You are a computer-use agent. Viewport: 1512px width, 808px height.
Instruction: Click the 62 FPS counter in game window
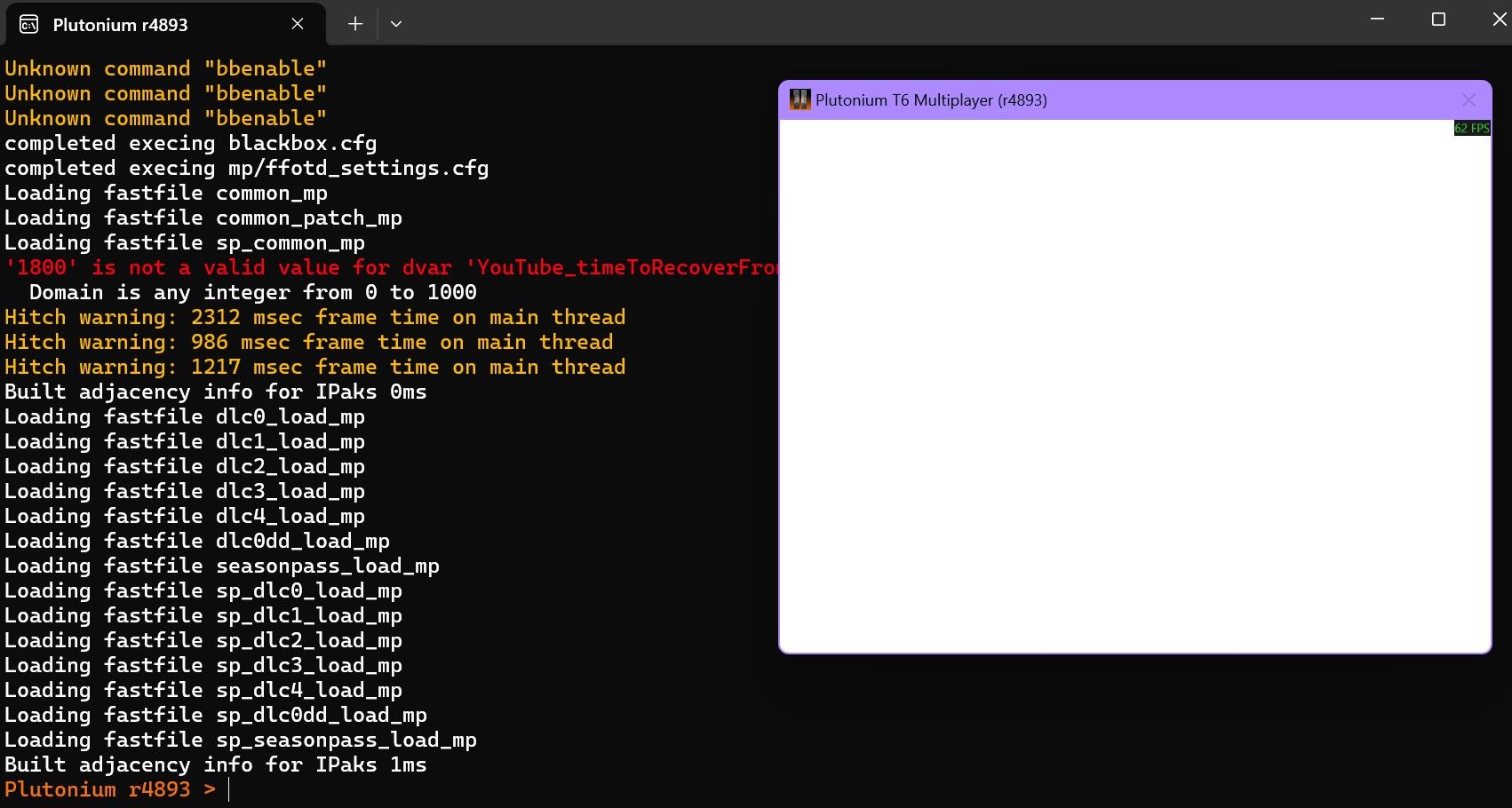tap(1471, 128)
